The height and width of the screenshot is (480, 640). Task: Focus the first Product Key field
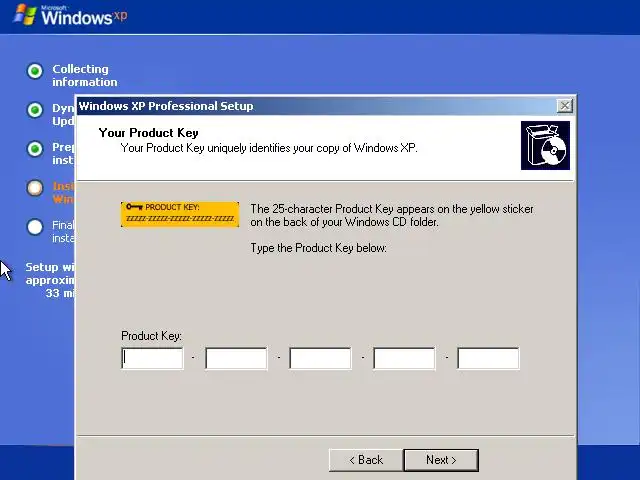click(152, 358)
